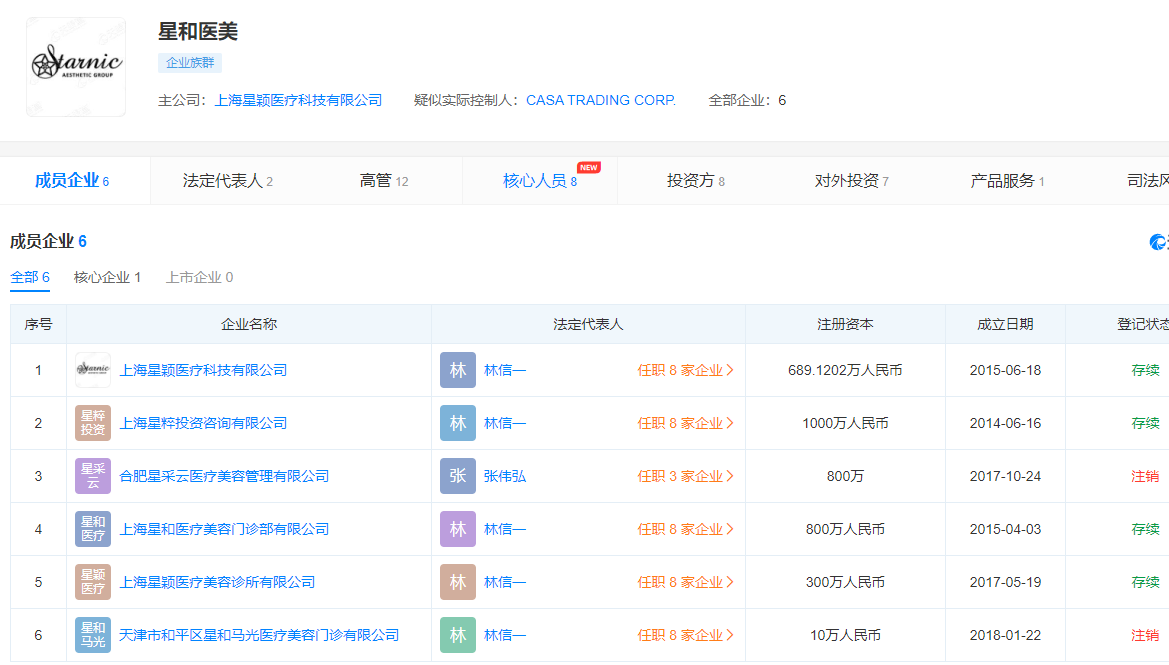1169x665 pixels.
Task: Click the blue icon right of 成员企业 heading
Action: click(1158, 242)
